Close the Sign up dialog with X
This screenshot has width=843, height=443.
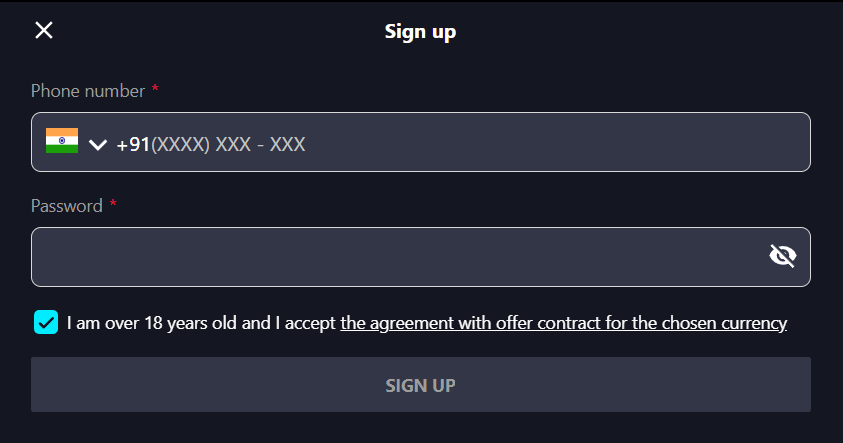[x=44, y=30]
